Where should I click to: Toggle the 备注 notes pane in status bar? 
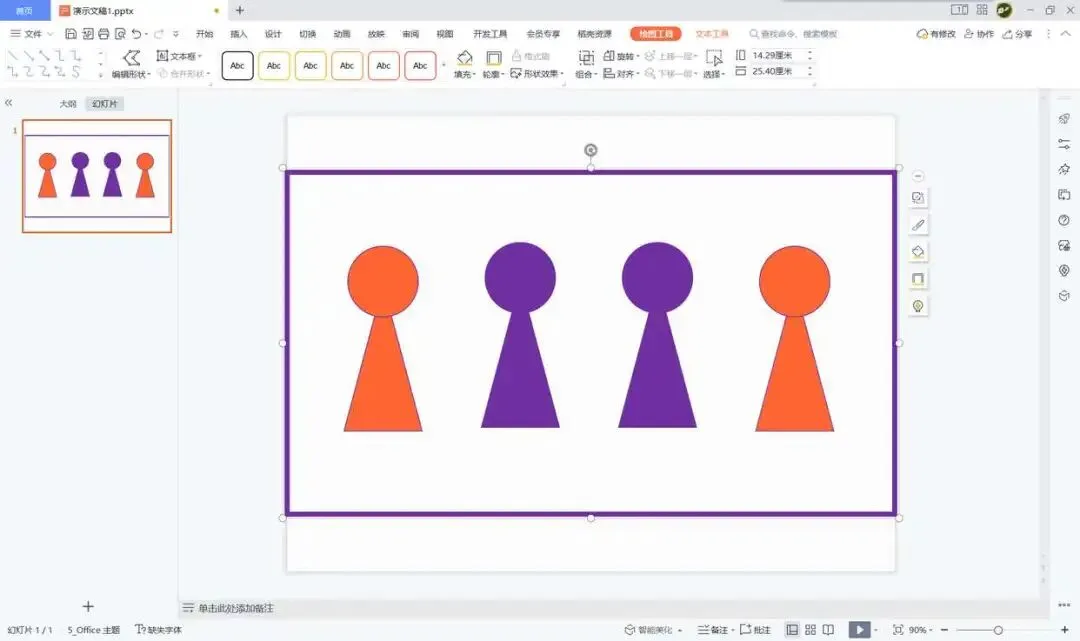(x=714, y=629)
